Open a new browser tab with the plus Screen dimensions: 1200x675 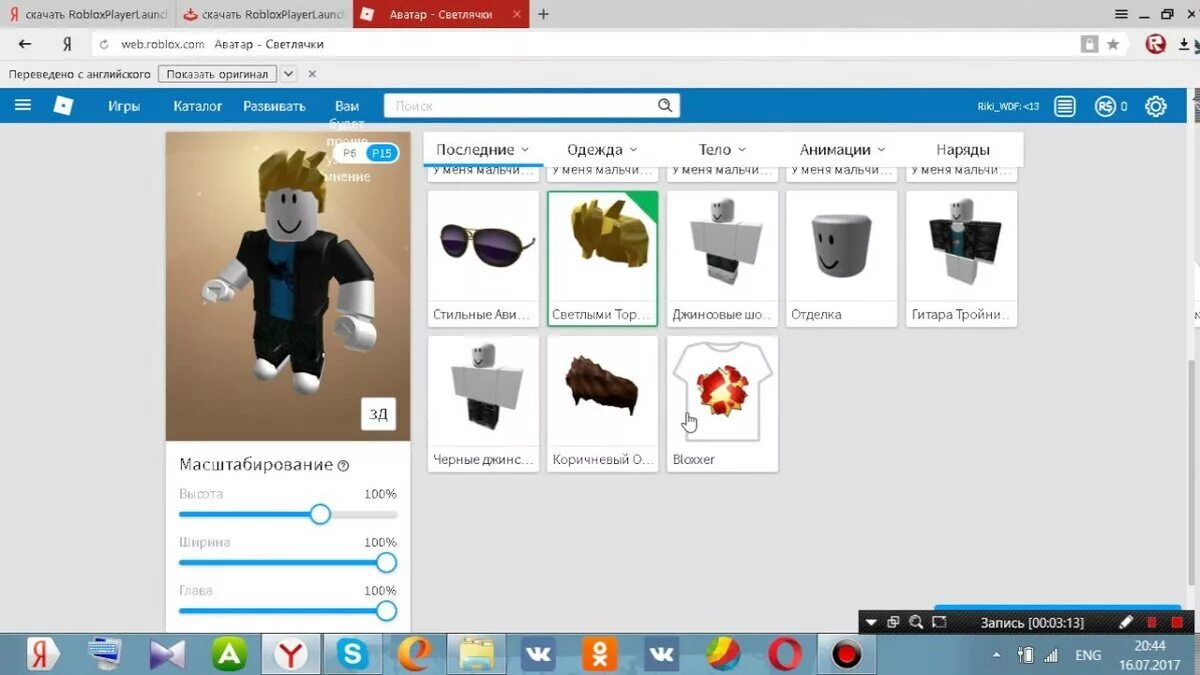[x=543, y=14]
